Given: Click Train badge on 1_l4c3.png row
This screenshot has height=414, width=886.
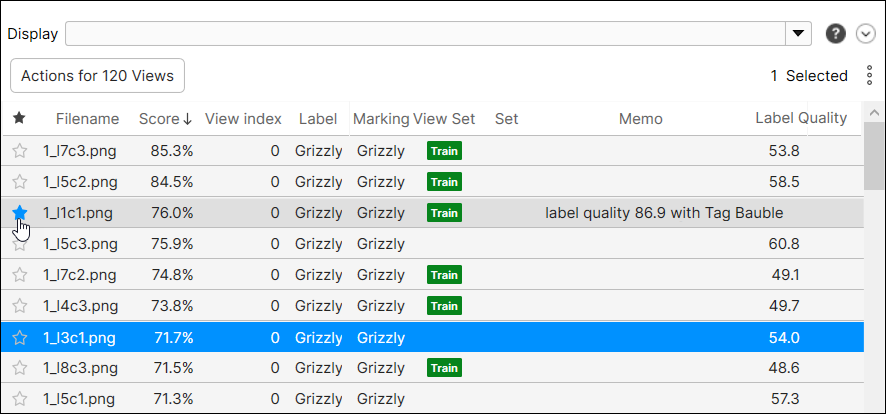Looking at the screenshot, I should (x=444, y=306).
